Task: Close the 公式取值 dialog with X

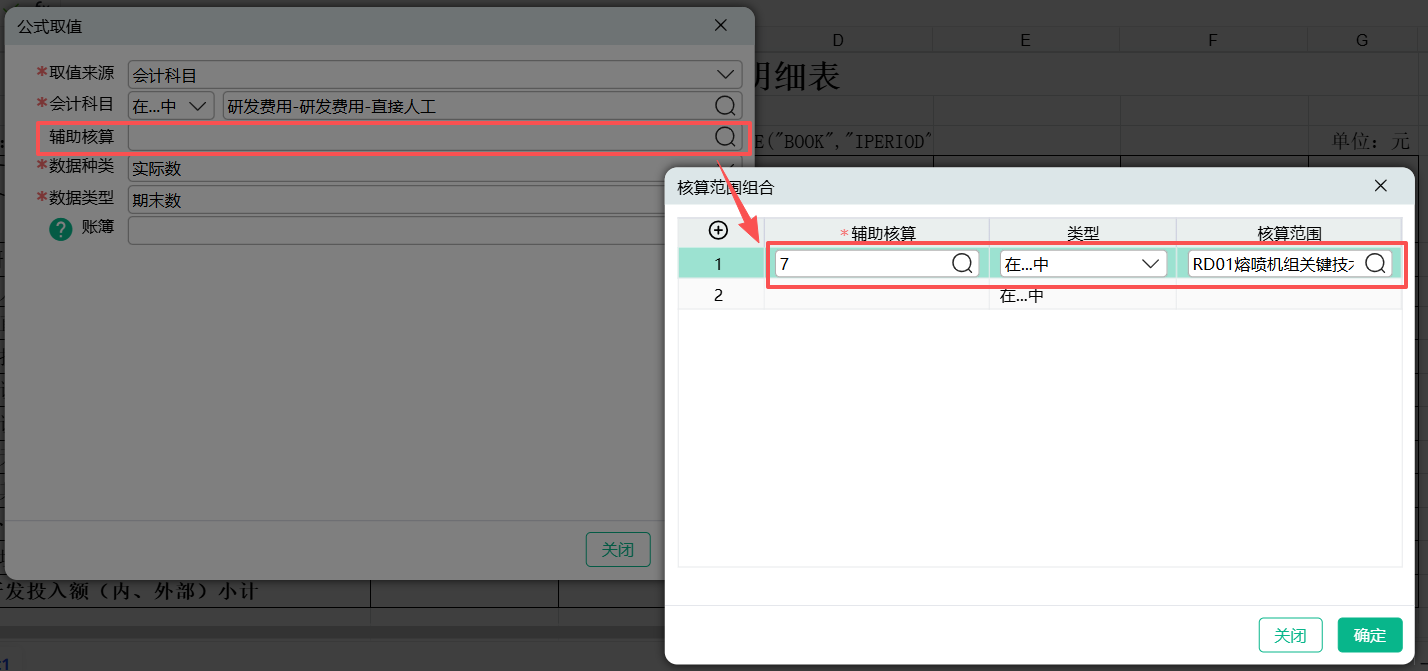Action: click(720, 26)
